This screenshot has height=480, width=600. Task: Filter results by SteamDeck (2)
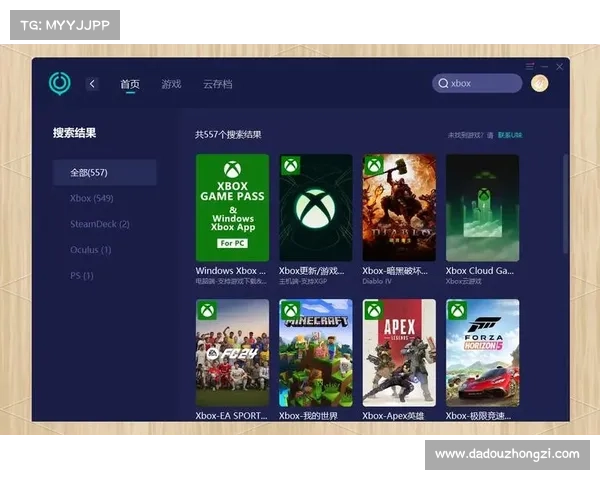coord(99,224)
